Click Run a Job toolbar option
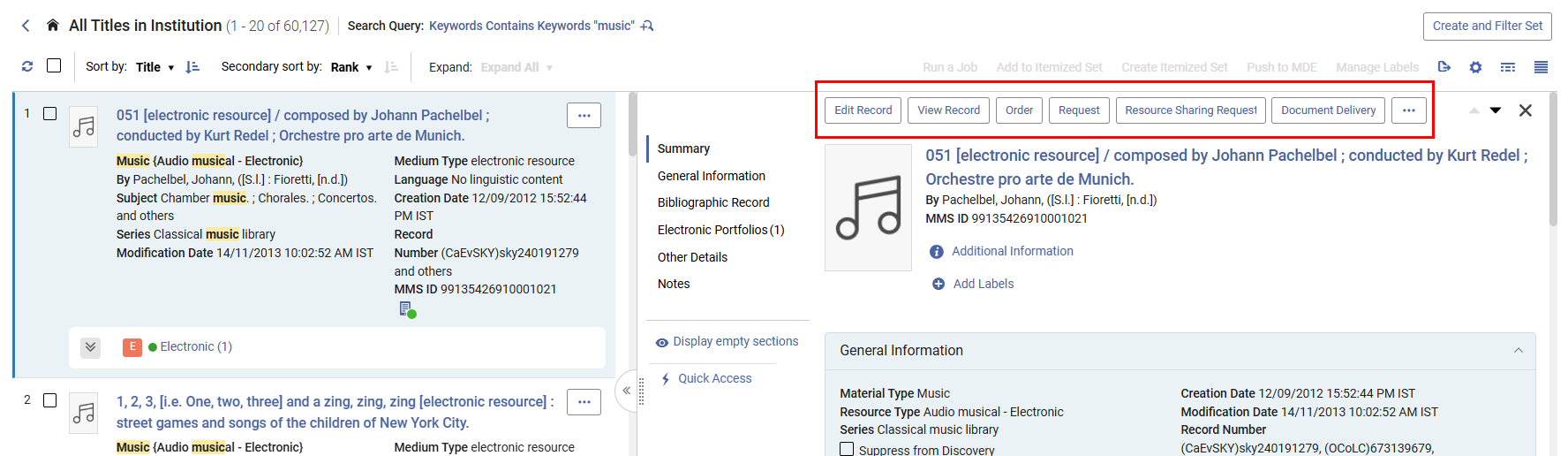 pyautogui.click(x=950, y=67)
